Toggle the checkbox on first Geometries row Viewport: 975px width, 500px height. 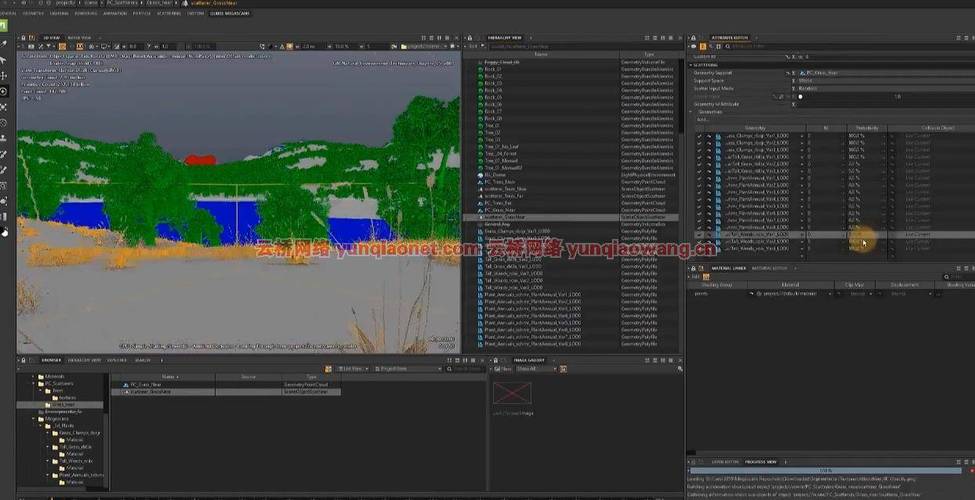[699, 135]
